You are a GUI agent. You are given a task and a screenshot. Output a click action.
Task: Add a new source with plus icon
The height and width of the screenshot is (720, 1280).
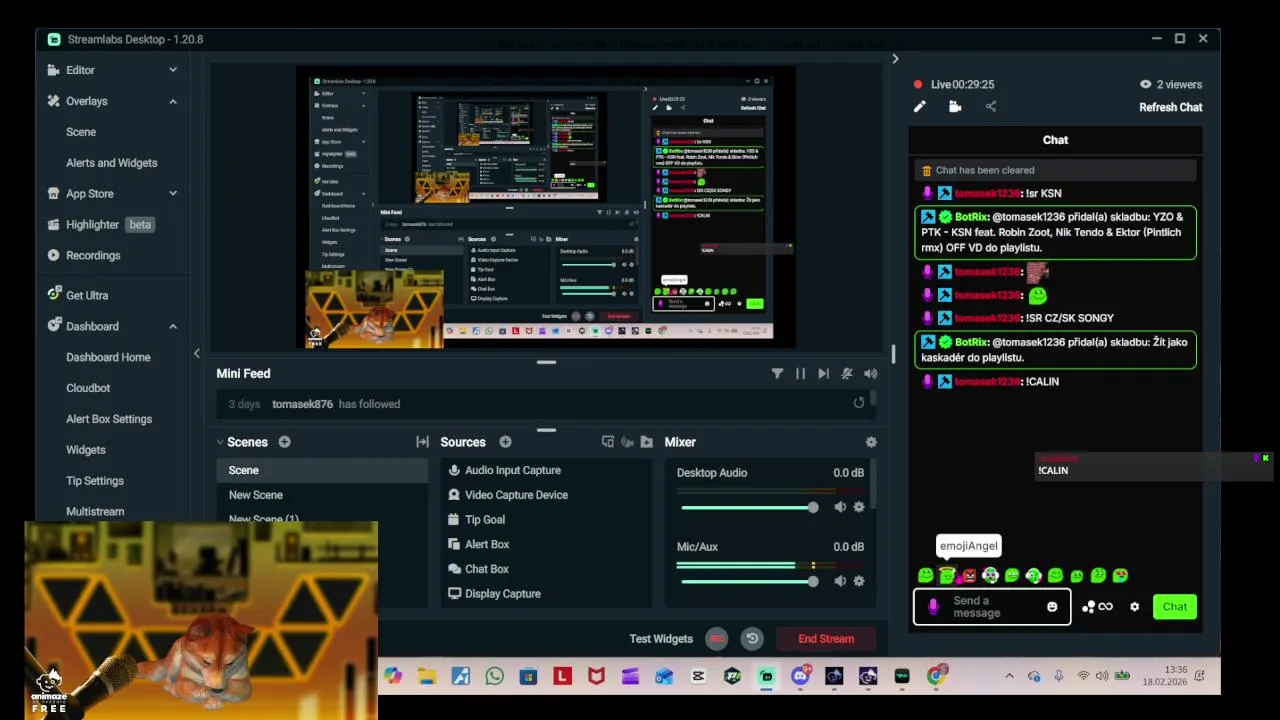tap(505, 442)
